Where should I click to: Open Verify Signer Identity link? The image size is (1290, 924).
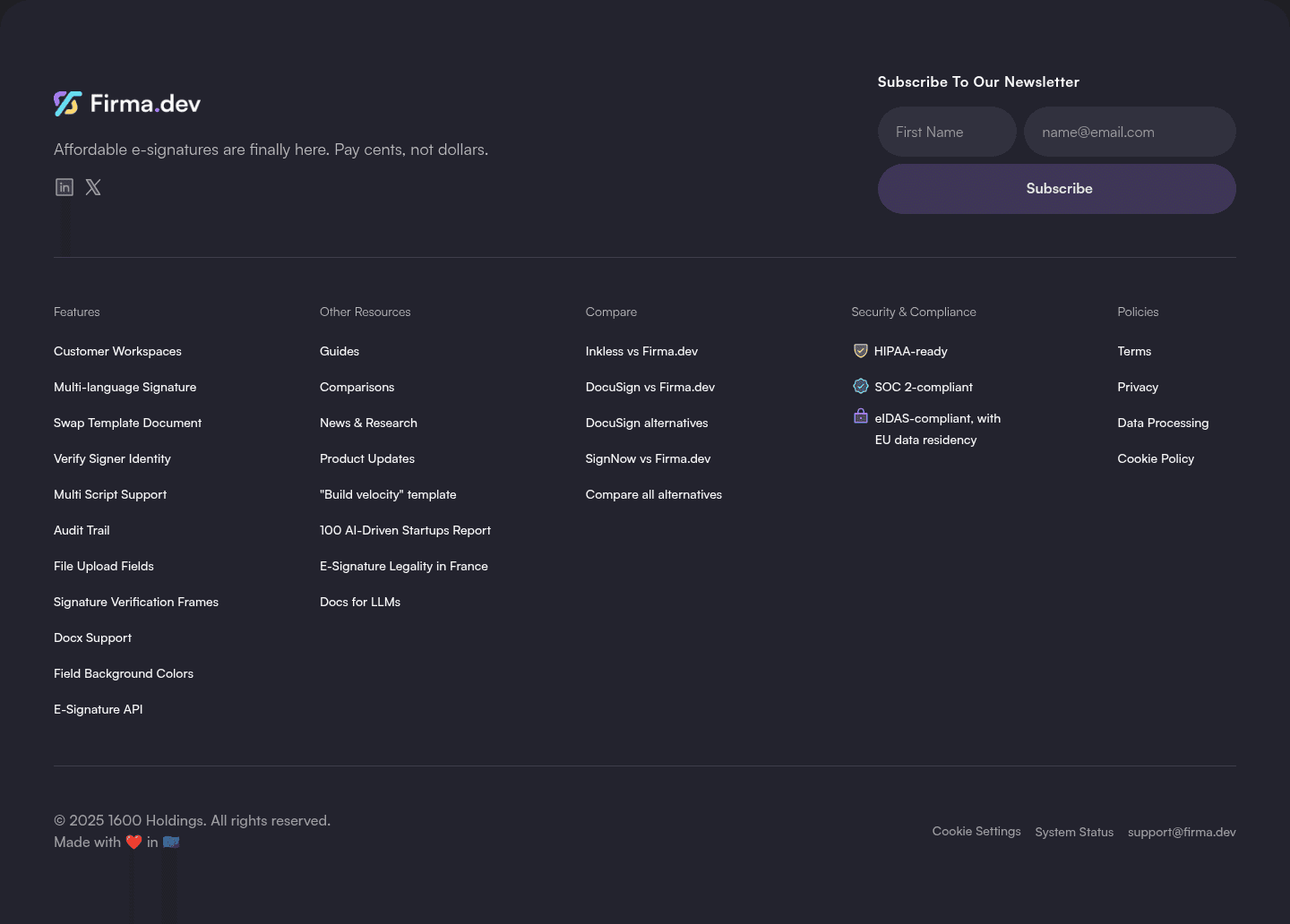[112, 458]
